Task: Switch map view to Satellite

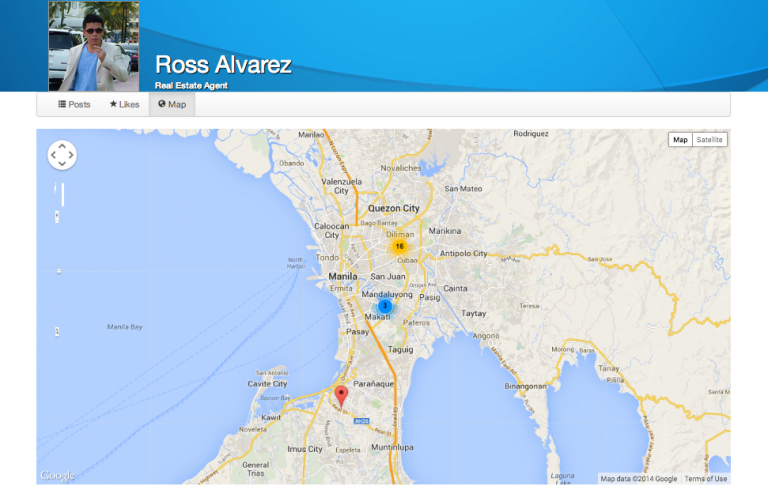Action: coord(709,140)
